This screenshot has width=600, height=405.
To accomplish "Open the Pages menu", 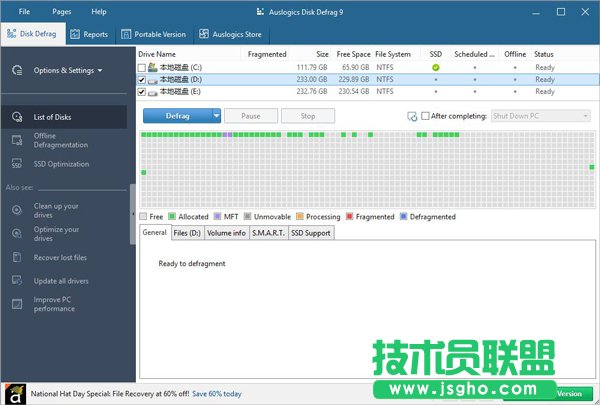I will point(61,11).
